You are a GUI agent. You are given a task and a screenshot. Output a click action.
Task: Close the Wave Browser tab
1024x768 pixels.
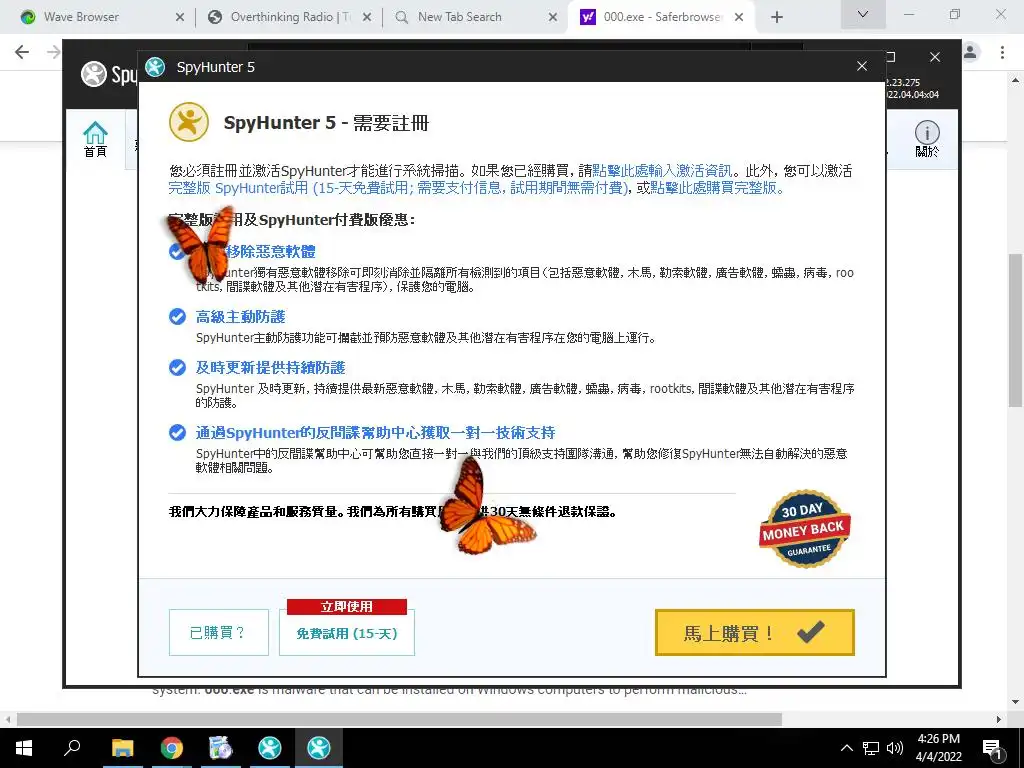[180, 18]
